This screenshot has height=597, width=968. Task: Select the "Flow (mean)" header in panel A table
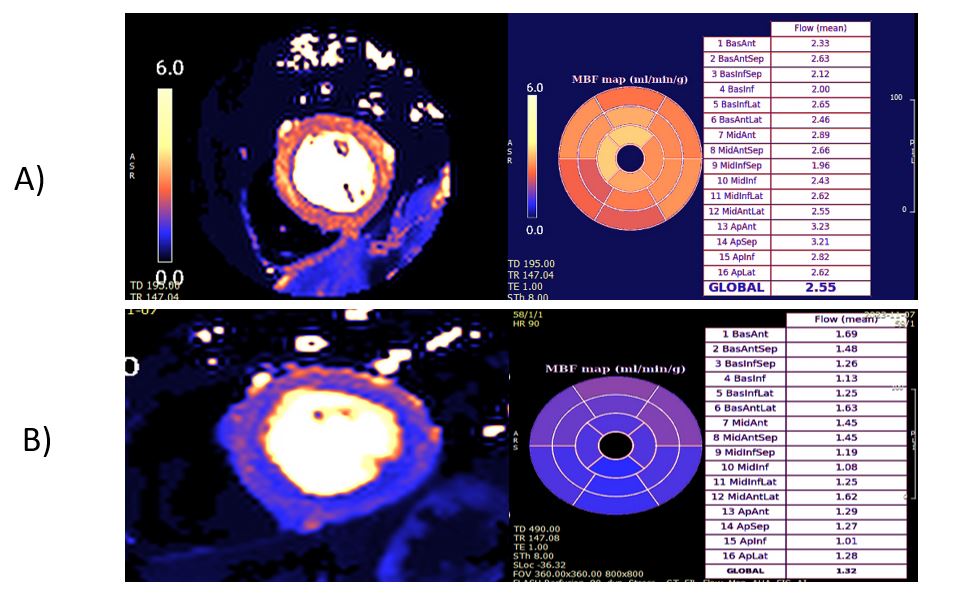click(x=820, y=29)
